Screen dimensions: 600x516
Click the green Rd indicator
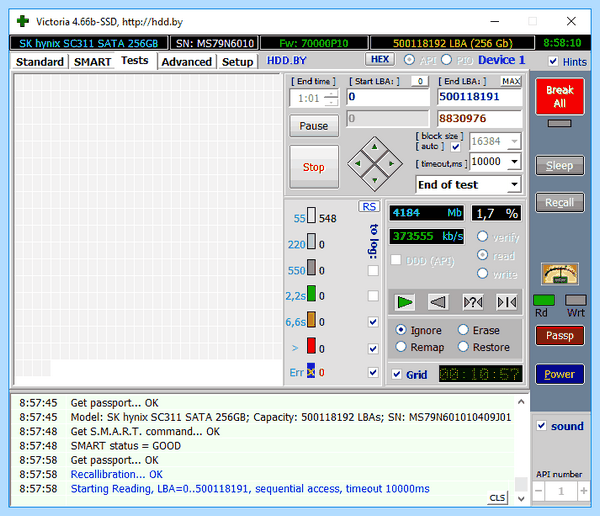pos(544,300)
